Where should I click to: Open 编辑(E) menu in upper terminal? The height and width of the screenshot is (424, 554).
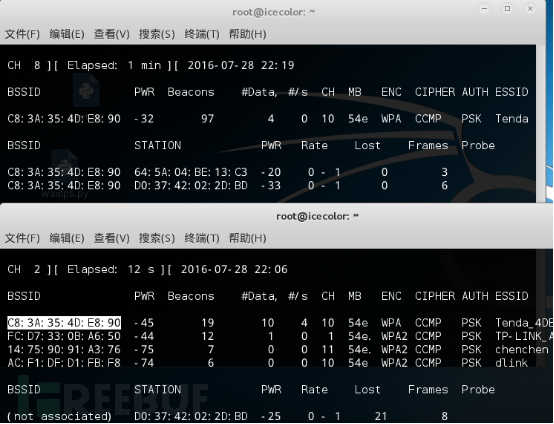67,34
